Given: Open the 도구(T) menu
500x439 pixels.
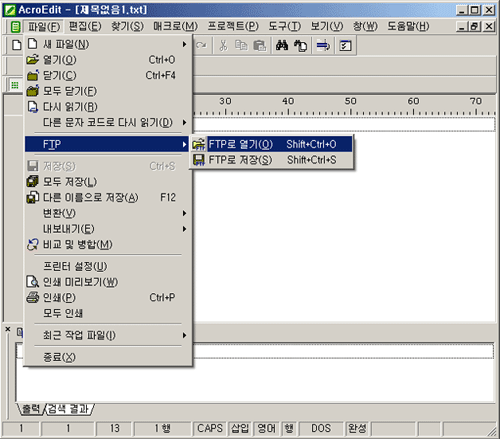Looking at the screenshot, I should coord(285,26).
